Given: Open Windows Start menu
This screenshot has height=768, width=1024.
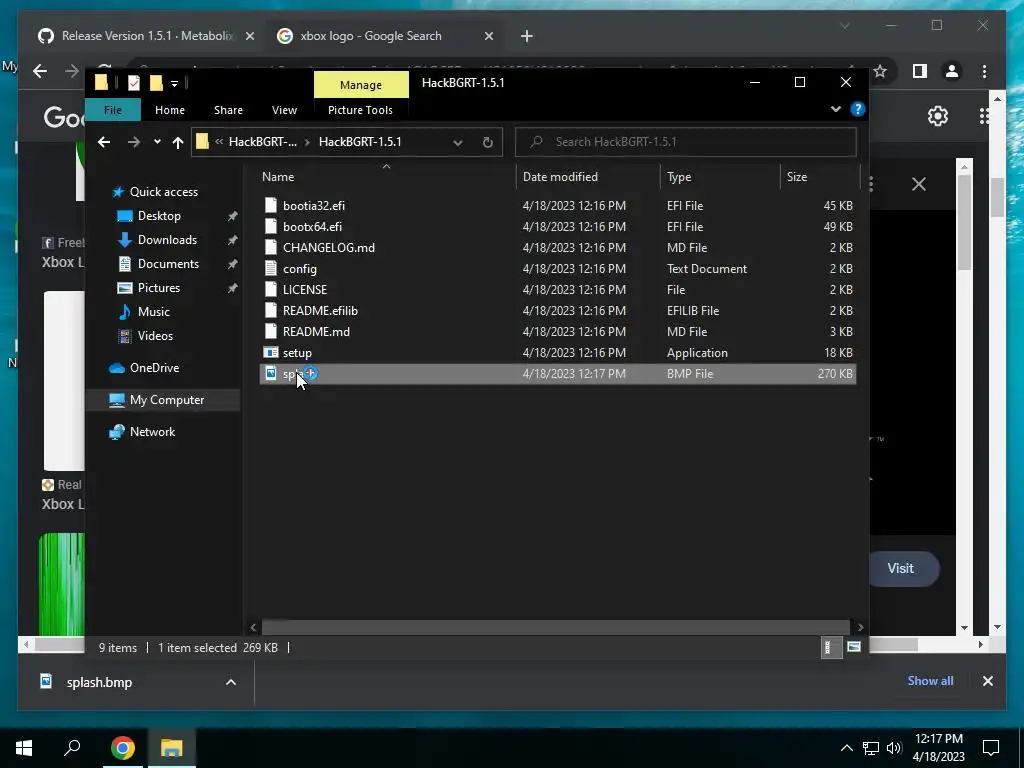Looking at the screenshot, I should pyautogui.click(x=24, y=748).
